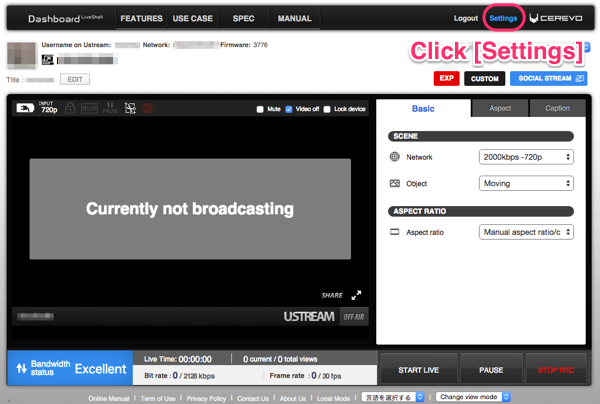600x404 pixels.
Task: Open the MANUAL menu item
Action: point(295,18)
